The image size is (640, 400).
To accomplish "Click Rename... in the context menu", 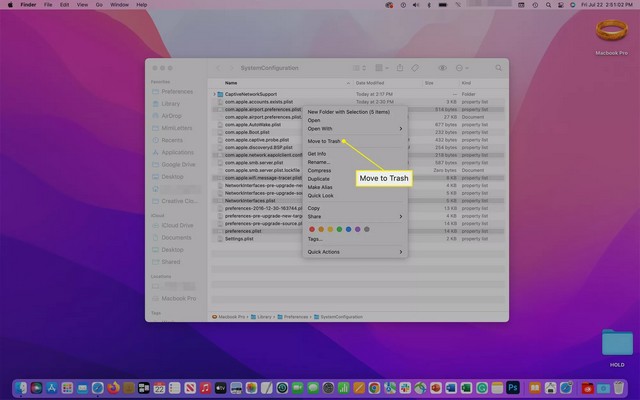I will (x=319, y=162).
